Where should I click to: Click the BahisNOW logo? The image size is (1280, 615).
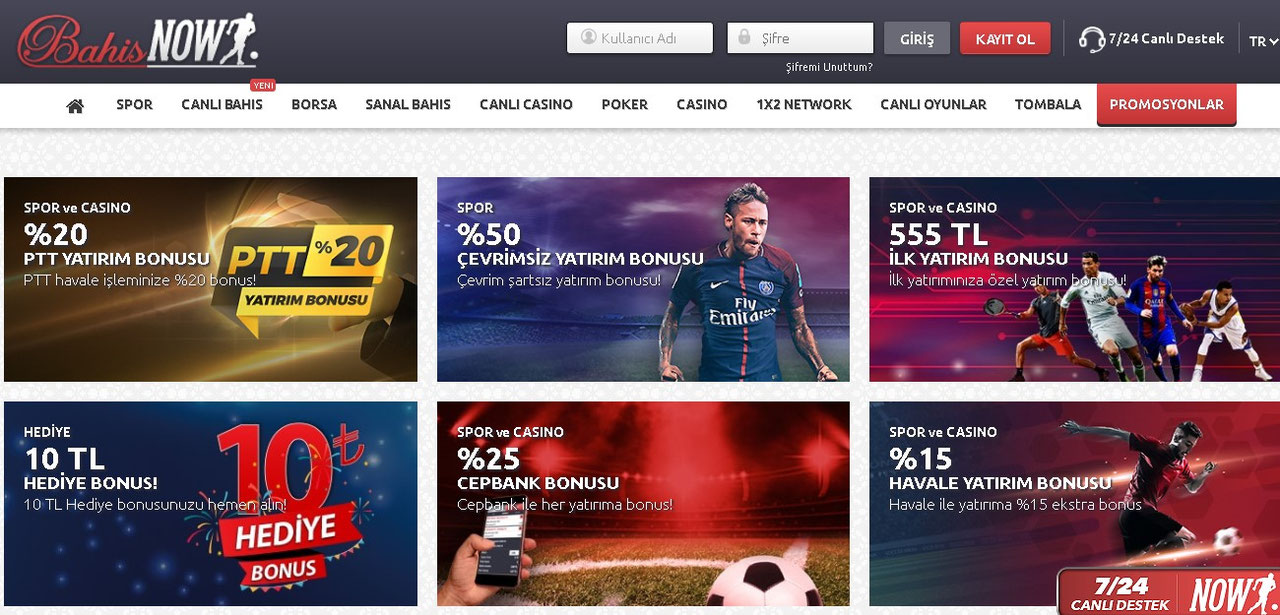point(138,42)
